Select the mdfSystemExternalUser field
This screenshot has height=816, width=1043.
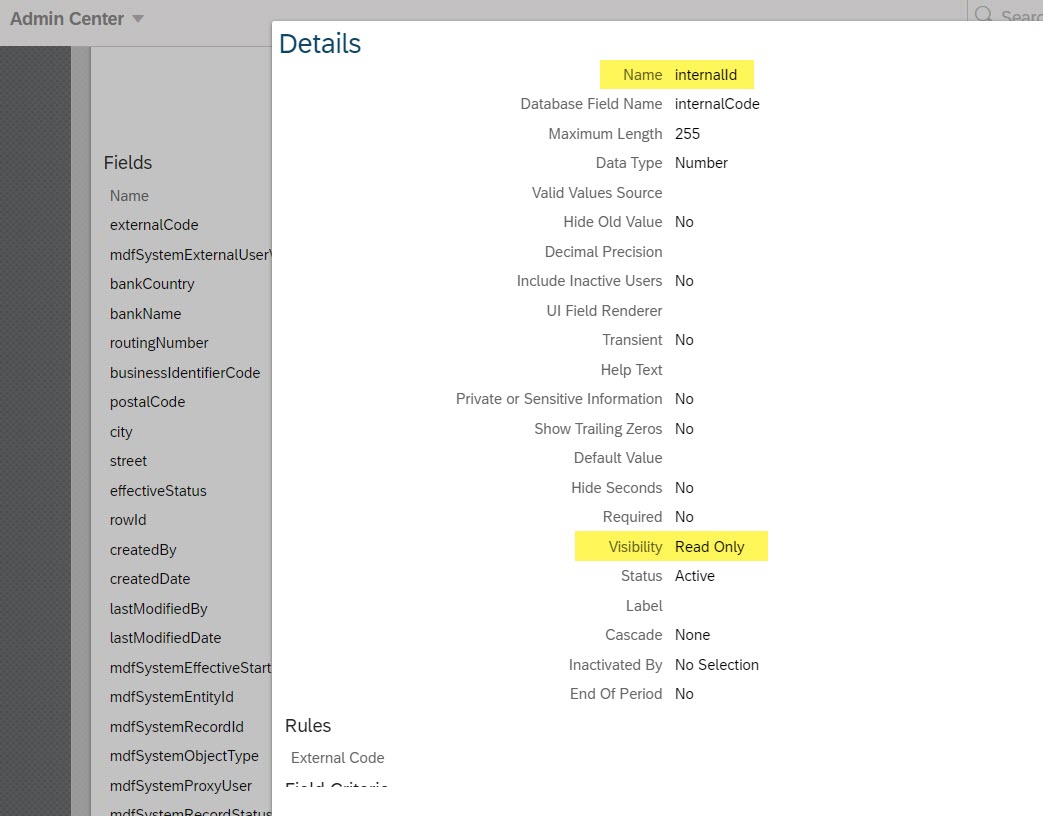190,255
